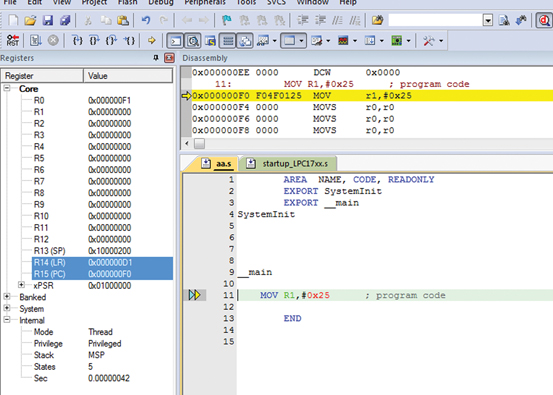Open the Toolbox wrench icon
553x395 pixels.
(429, 41)
